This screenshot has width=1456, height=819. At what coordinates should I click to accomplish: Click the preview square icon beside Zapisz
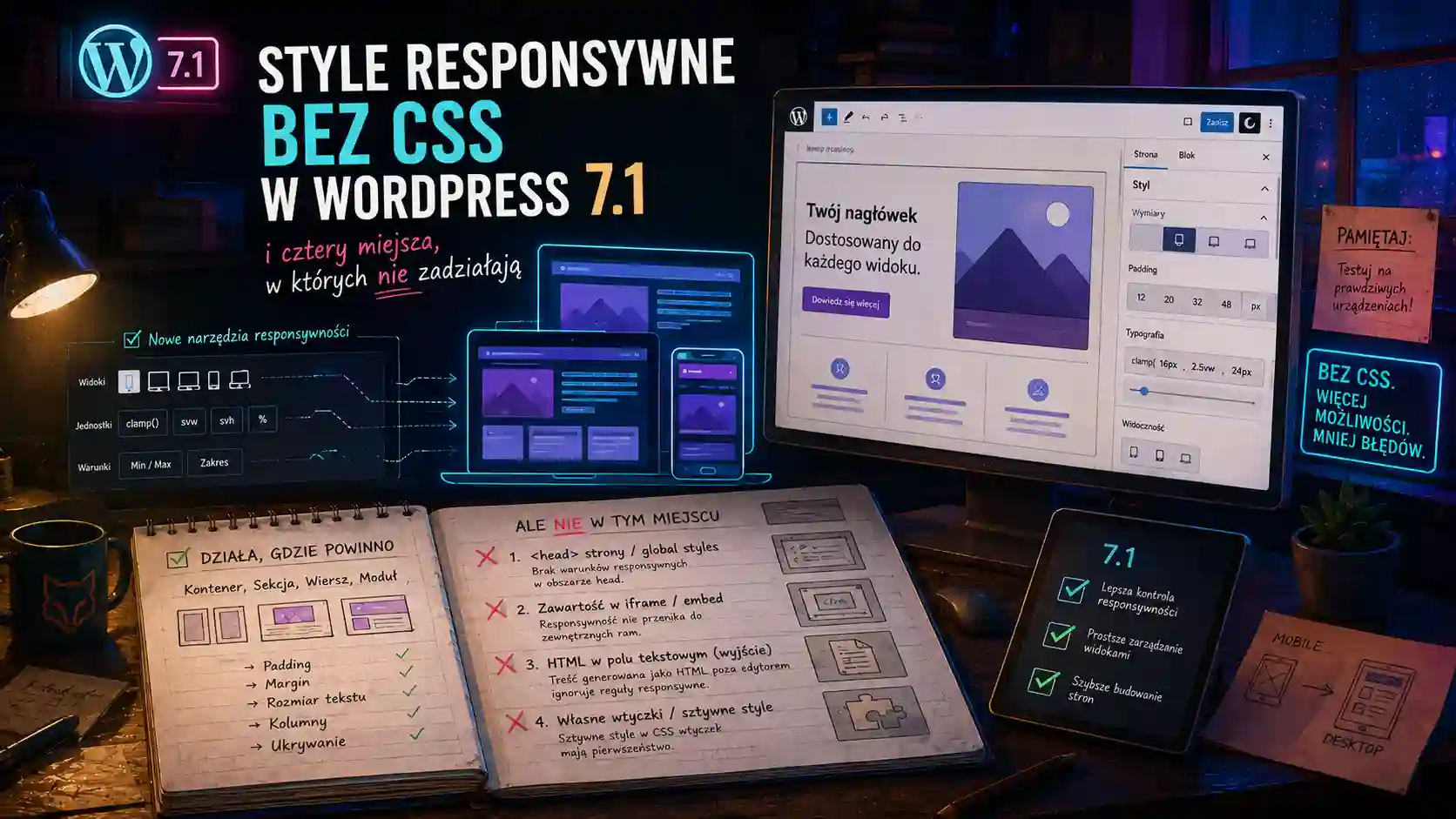coord(1187,122)
